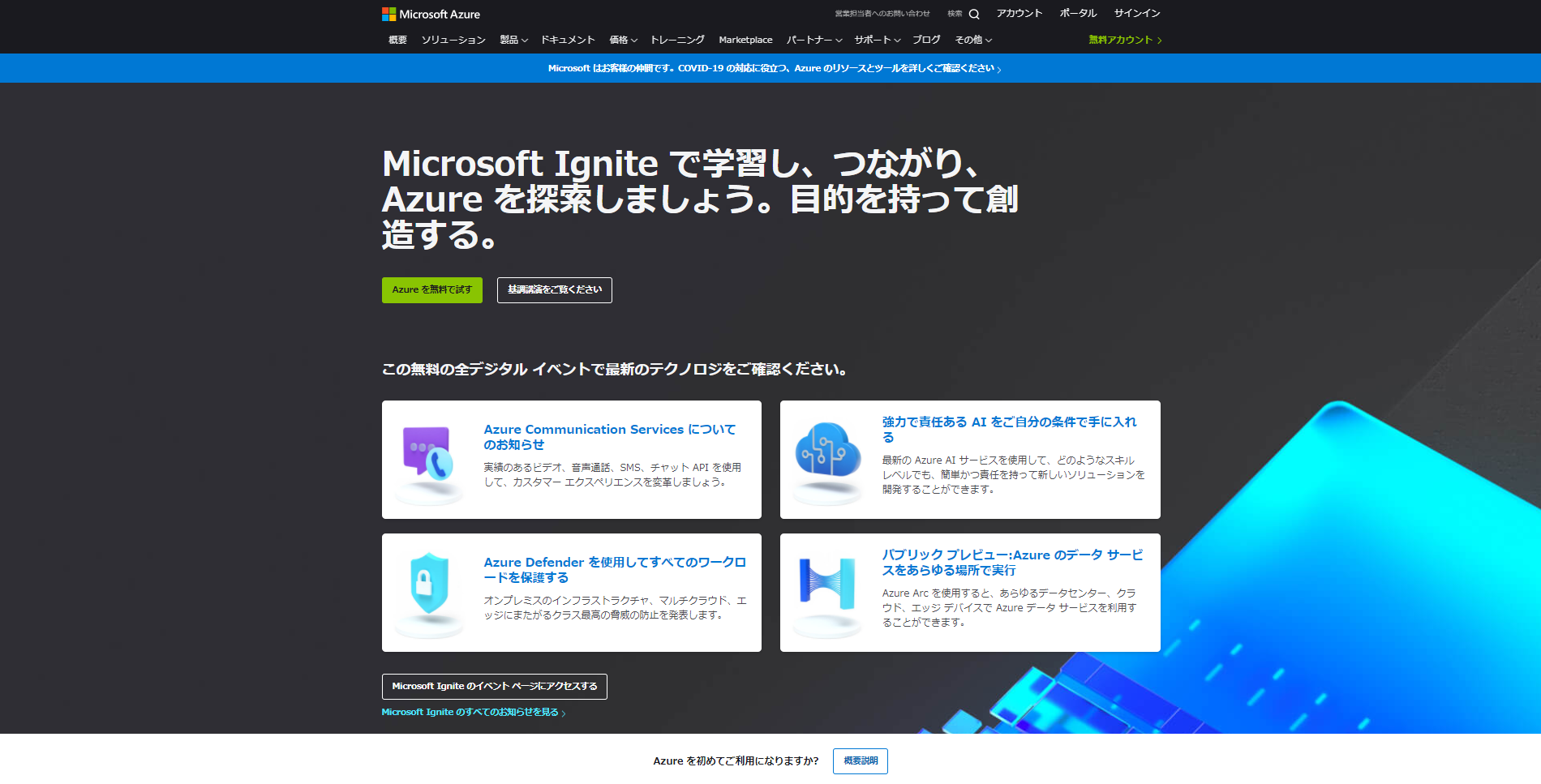The image size is (1541, 784).
Task: Open the ブログ nav item
Action: (x=926, y=40)
